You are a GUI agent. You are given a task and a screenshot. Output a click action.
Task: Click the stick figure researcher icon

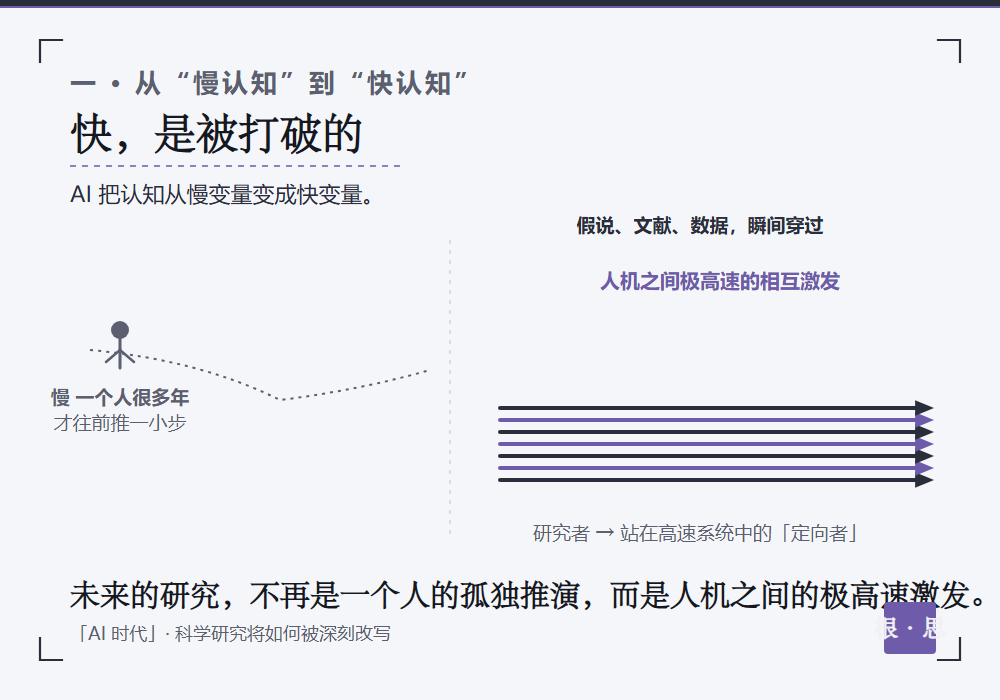(x=120, y=345)
